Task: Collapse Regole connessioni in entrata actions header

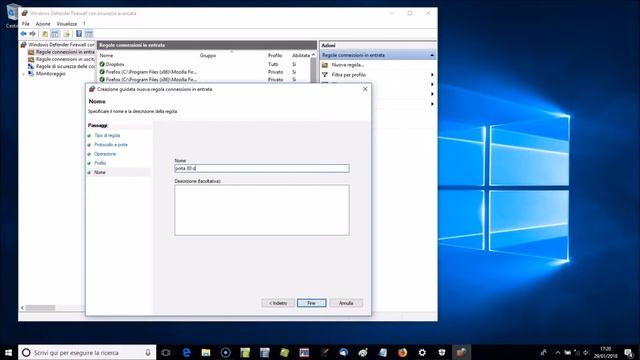Action: pos(432,55)
